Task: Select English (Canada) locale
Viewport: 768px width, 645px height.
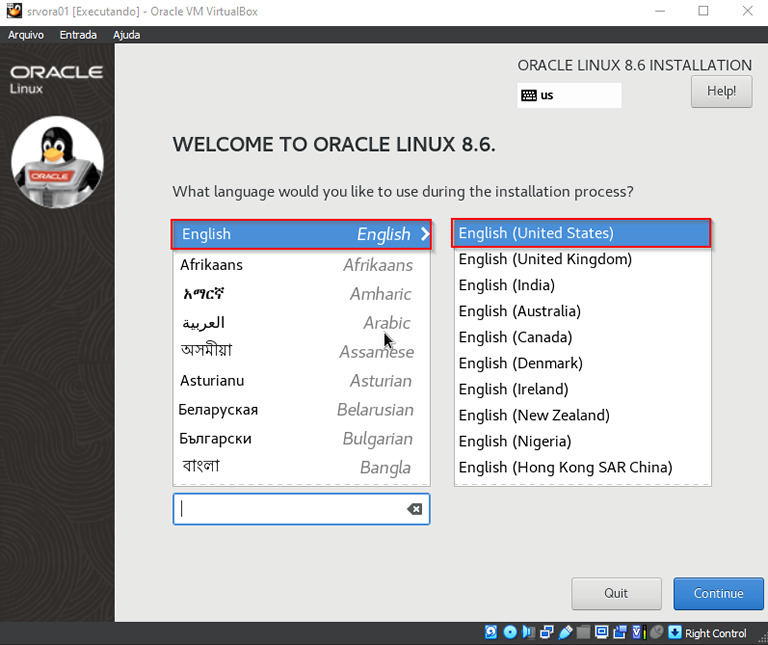Action: pyautogui.click(x=582, y=337)
